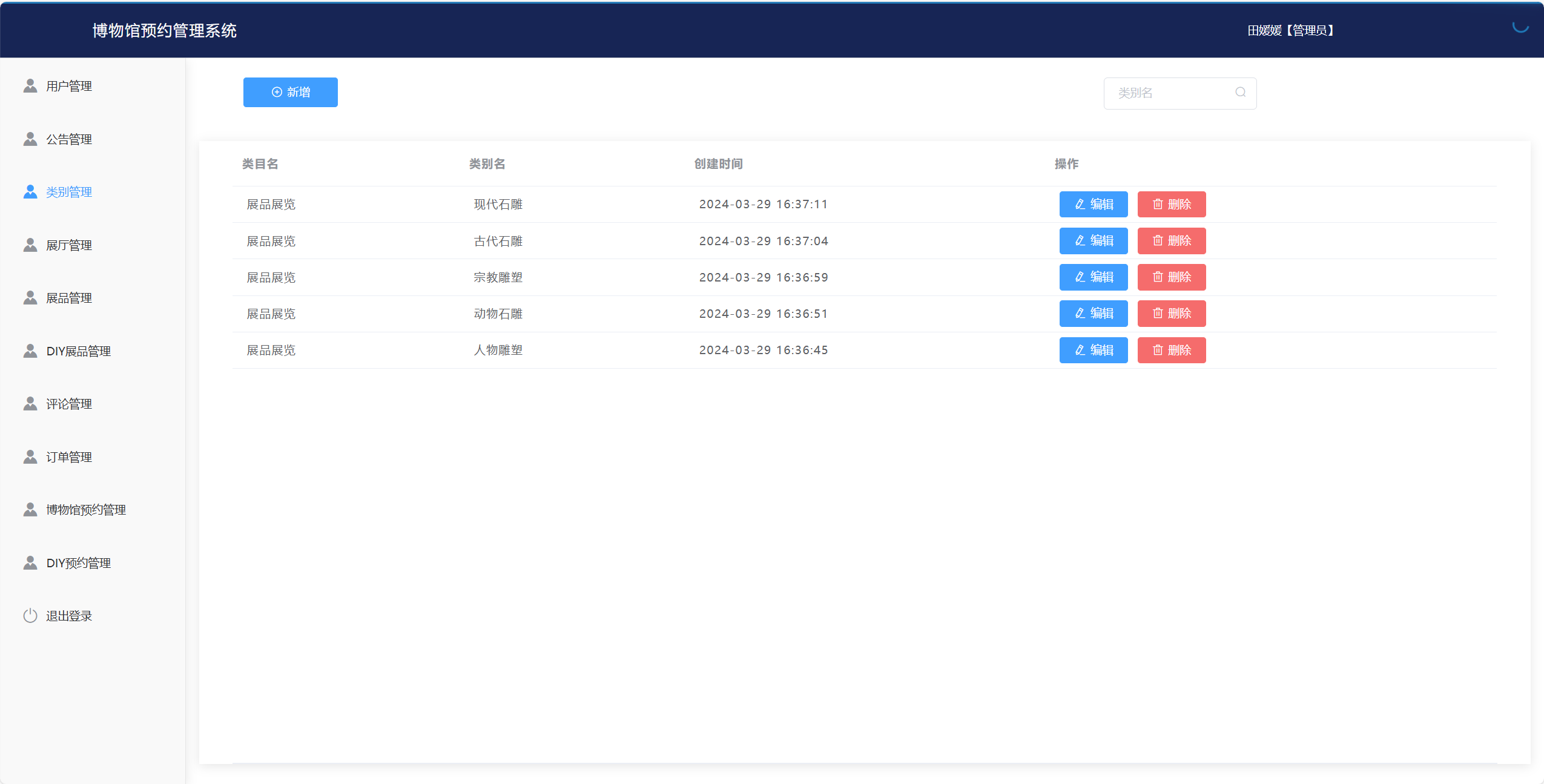Click the icon beside 评论管理
This screenshot has width=1544, height=784.
pos(30,404)
